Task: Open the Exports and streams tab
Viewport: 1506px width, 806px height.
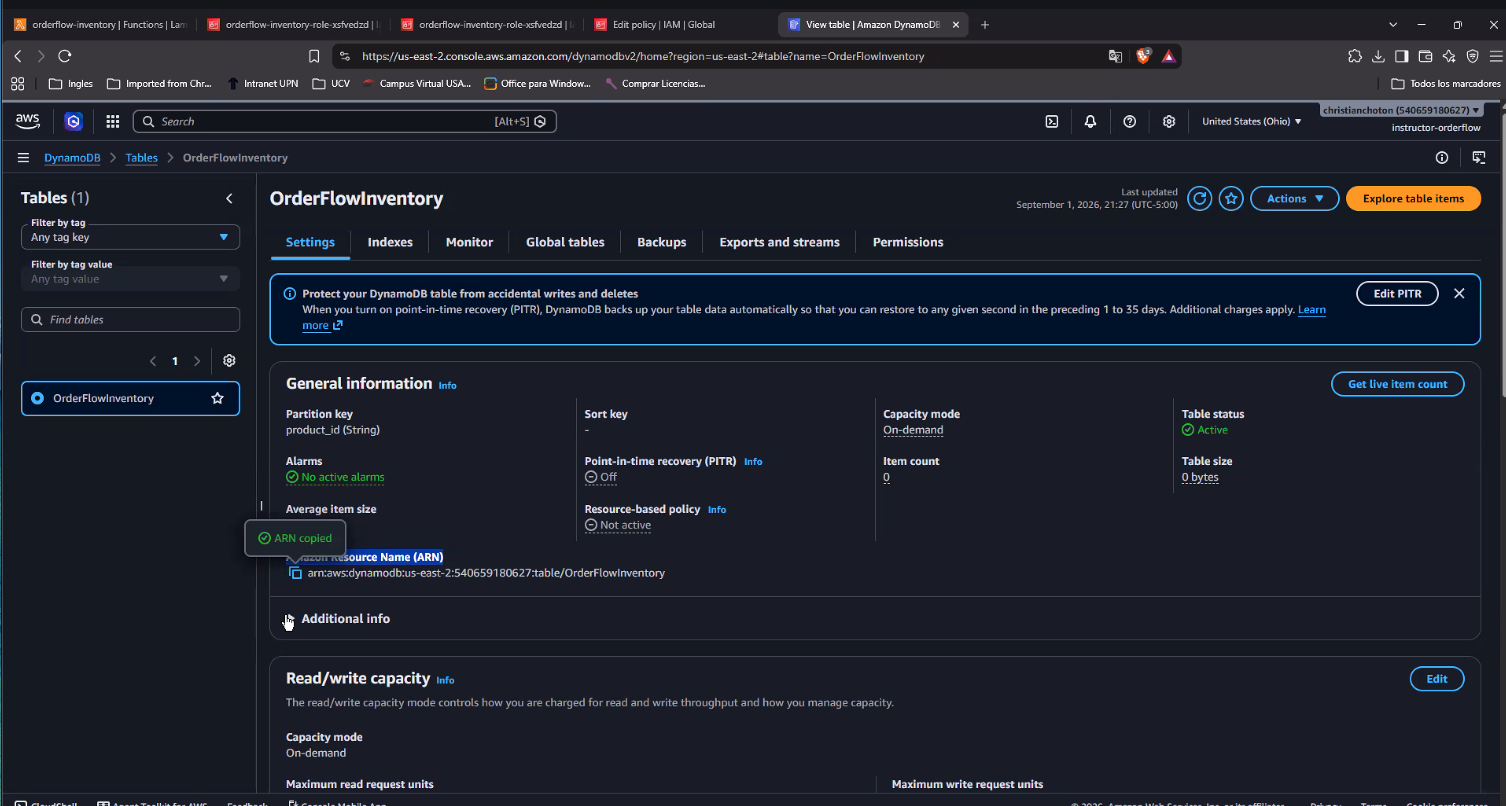Action: (780, 242)
